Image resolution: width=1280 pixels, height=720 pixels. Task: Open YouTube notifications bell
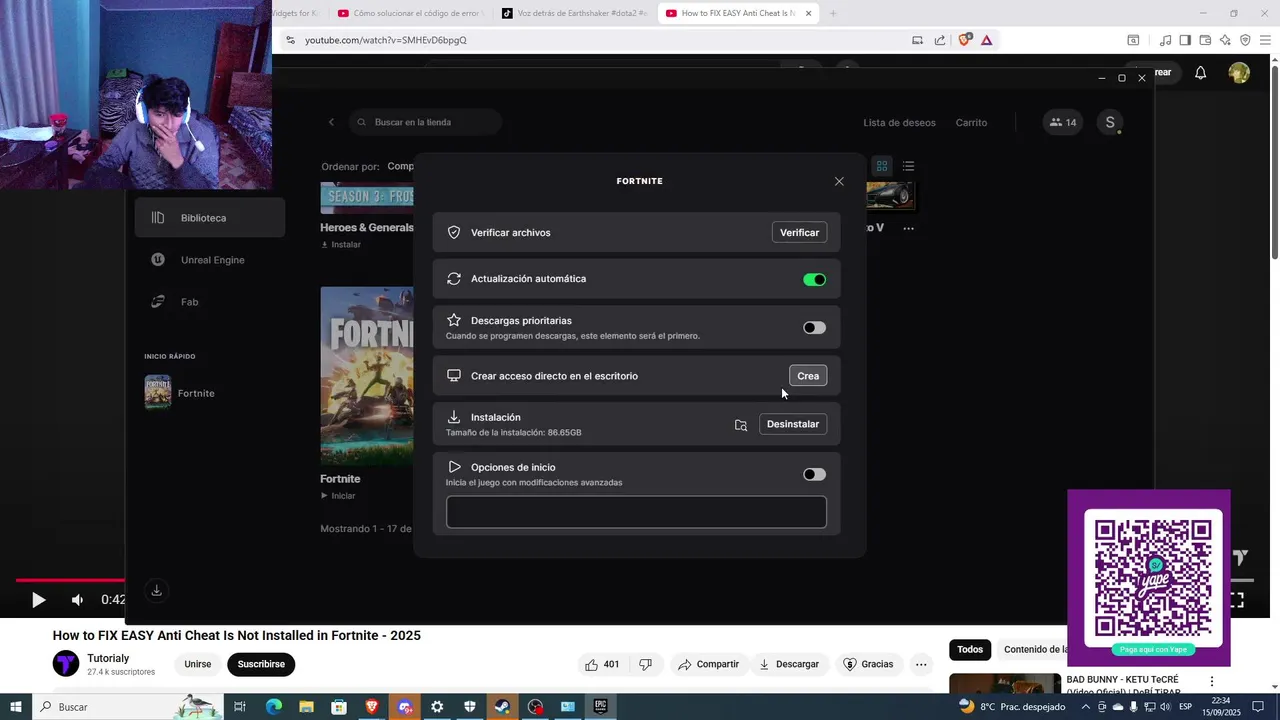tap(1200, 72)
